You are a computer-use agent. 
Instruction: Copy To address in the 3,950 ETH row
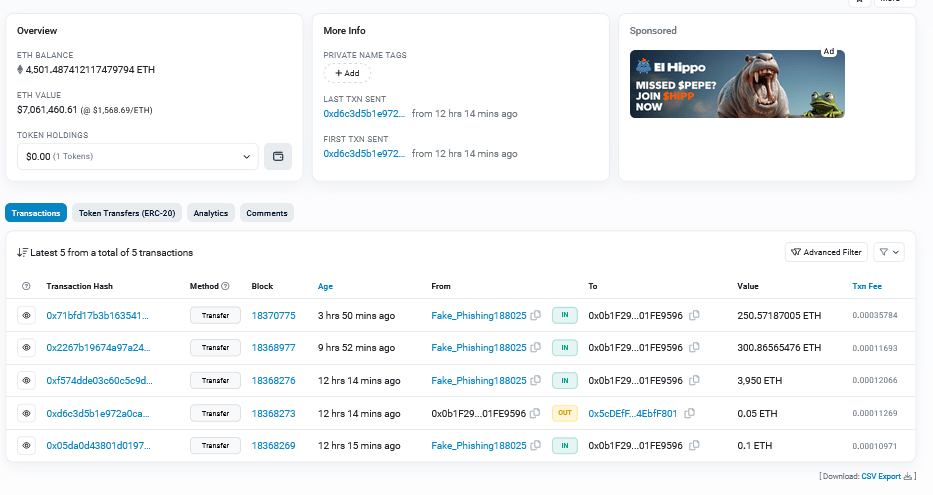(x=694, y=381)
